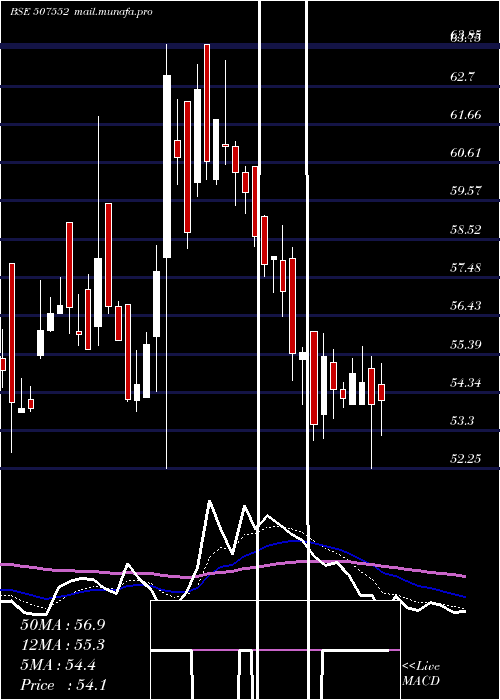Select the 56.43 price axis label
Image resolution: width=500 pixels, height=700 pixels.
[x=466, y=305]
